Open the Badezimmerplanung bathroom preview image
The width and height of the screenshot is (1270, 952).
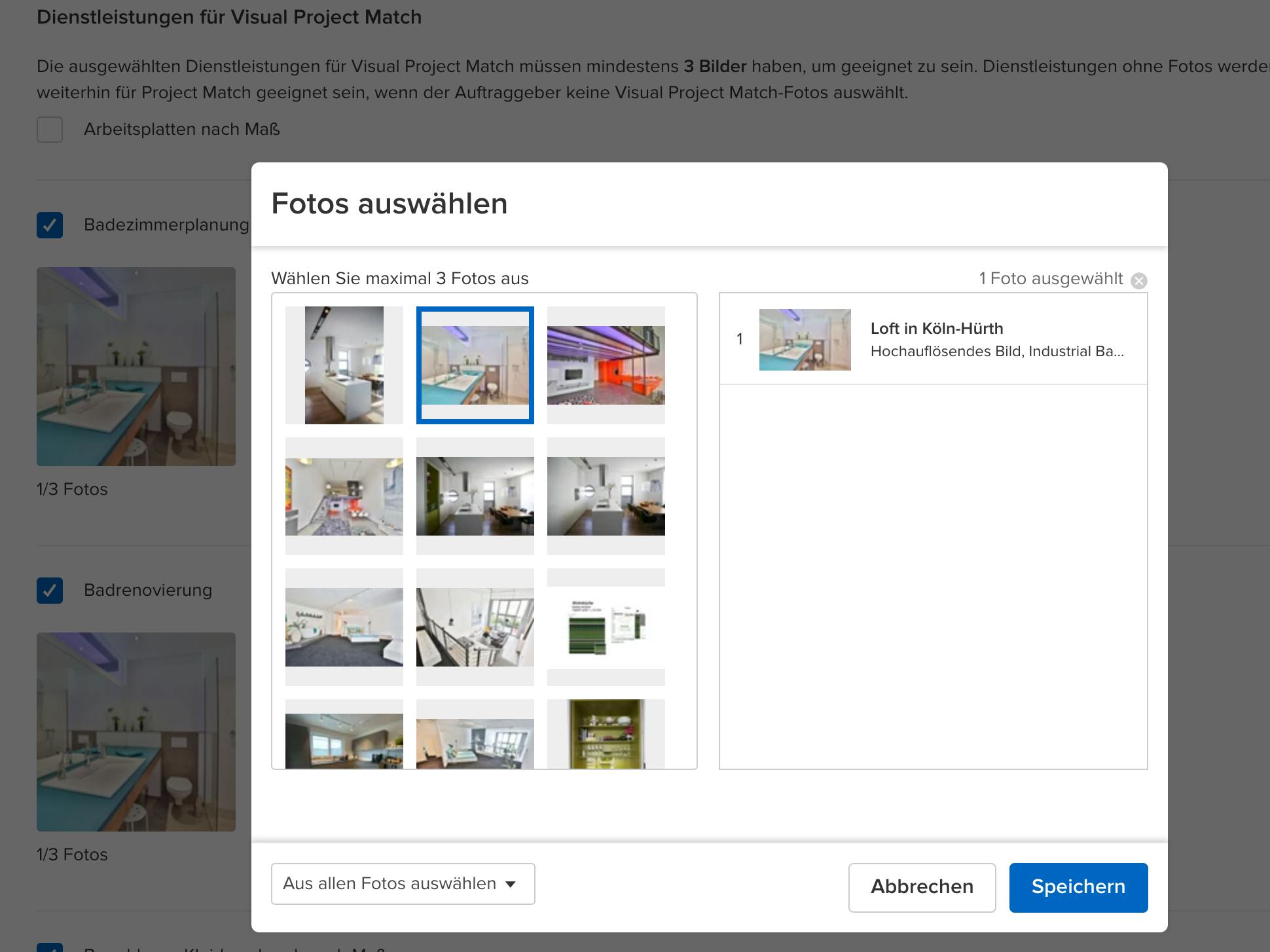click(x=136, y=367)
